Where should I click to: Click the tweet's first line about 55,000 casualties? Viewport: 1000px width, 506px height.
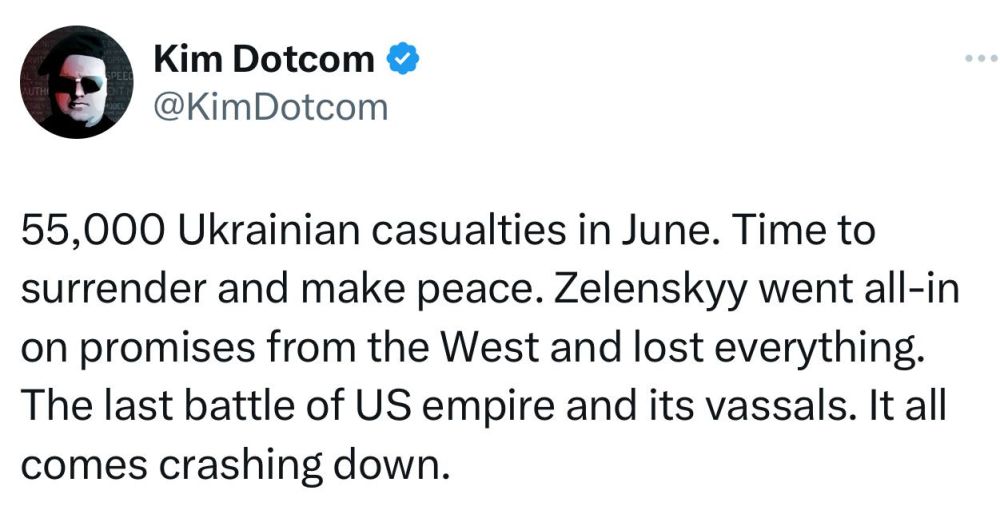pyautogui.click(x=400, y=232)
